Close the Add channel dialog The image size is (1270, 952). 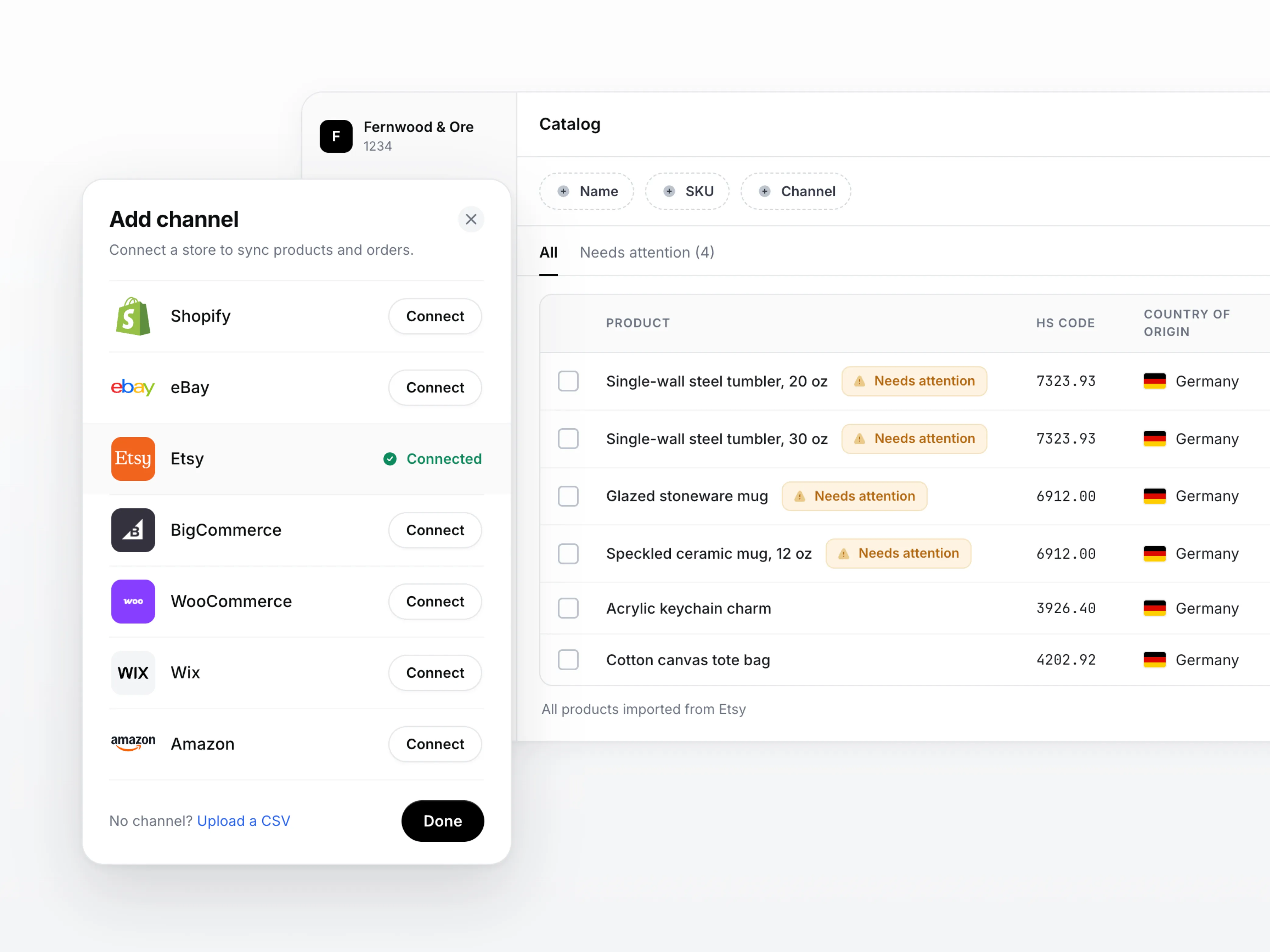point(471,219)
